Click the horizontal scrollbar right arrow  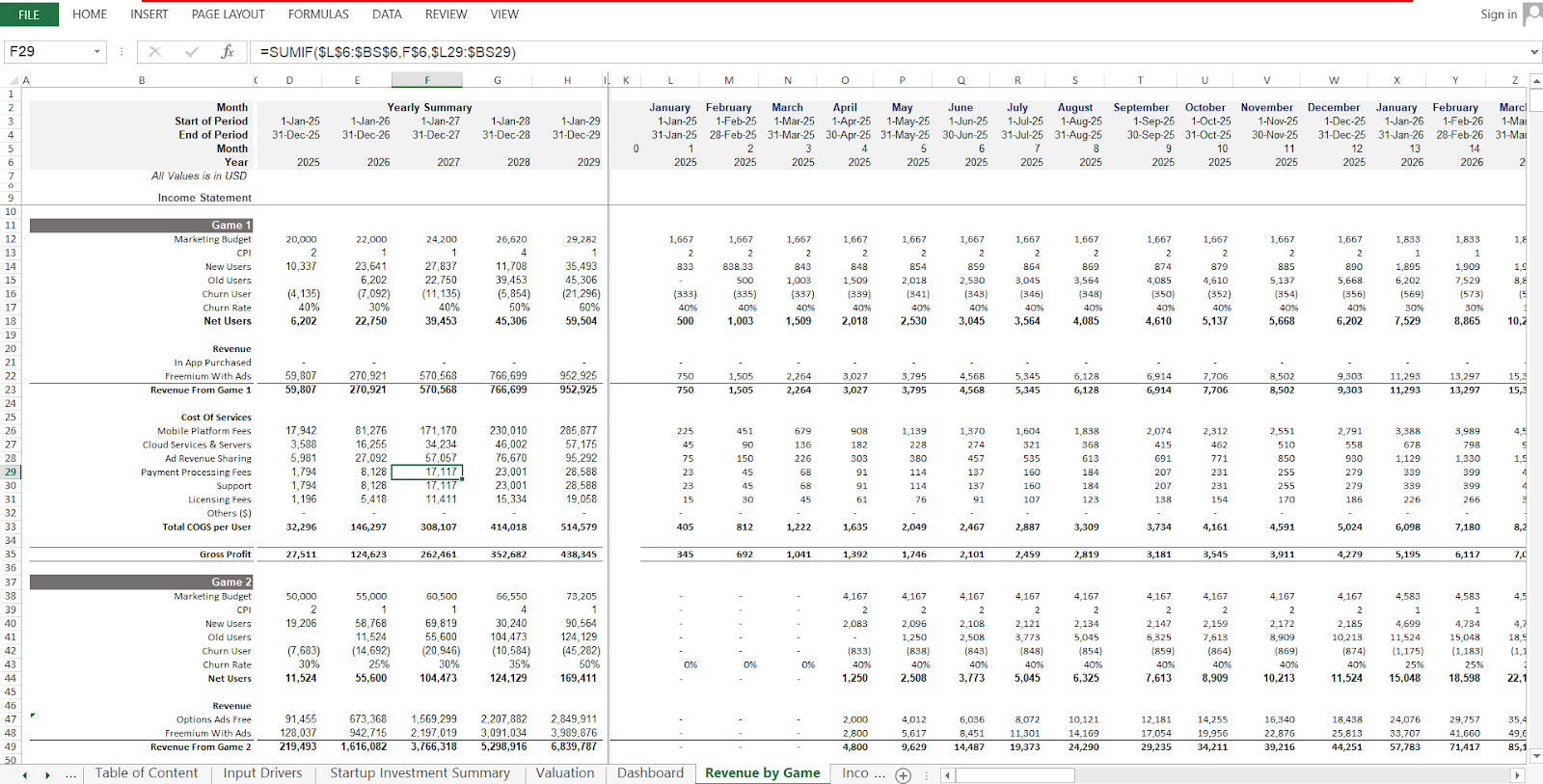click(x=1517, y=774)
